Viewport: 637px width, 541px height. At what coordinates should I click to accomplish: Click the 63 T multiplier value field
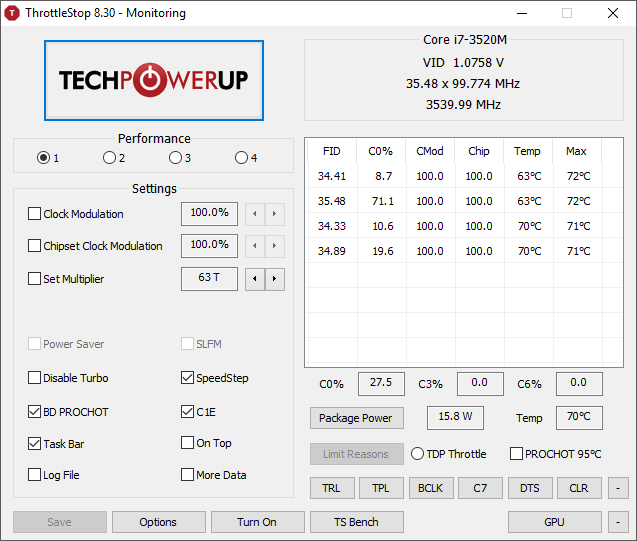coord(209,279)
